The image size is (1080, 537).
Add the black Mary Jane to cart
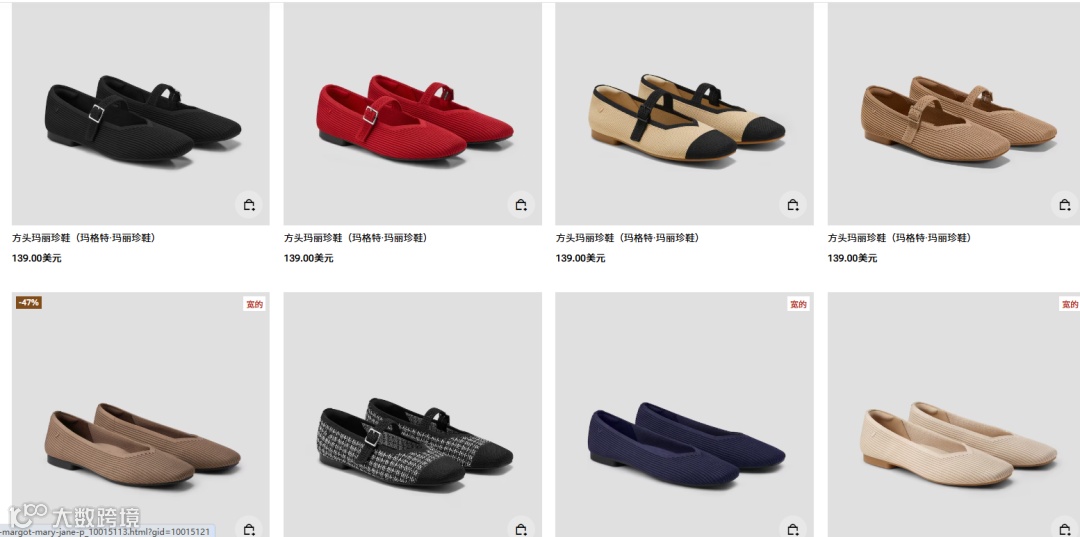(249, 204)
